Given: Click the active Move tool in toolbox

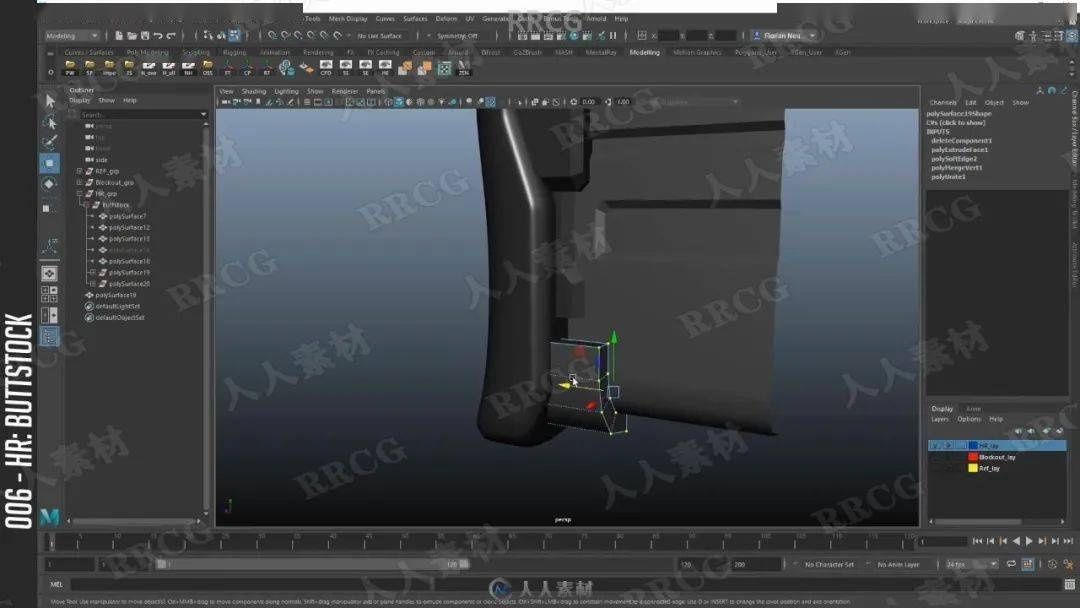Looking at the screenshot, I should point(50,163).
